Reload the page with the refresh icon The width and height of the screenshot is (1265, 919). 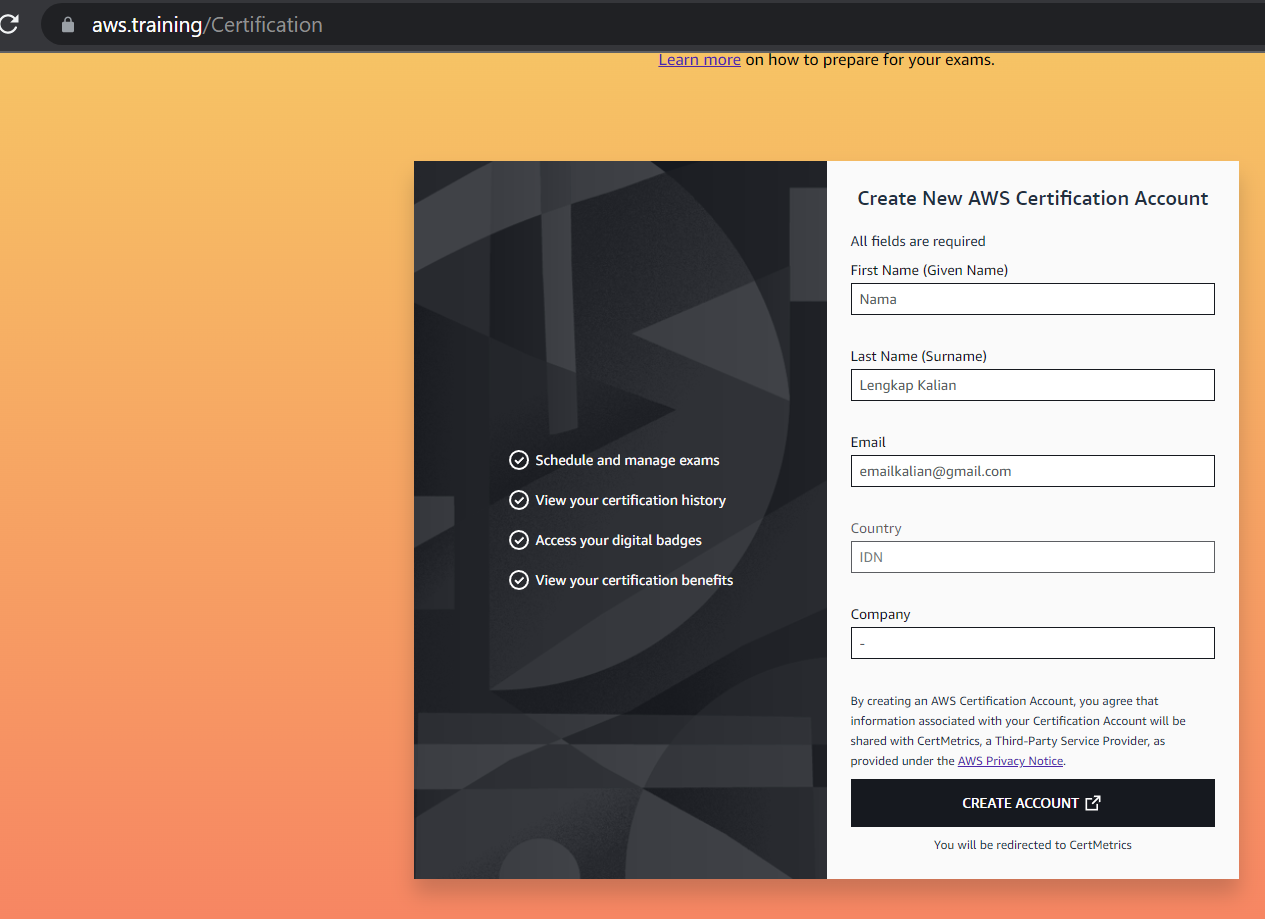coord(8,25)
